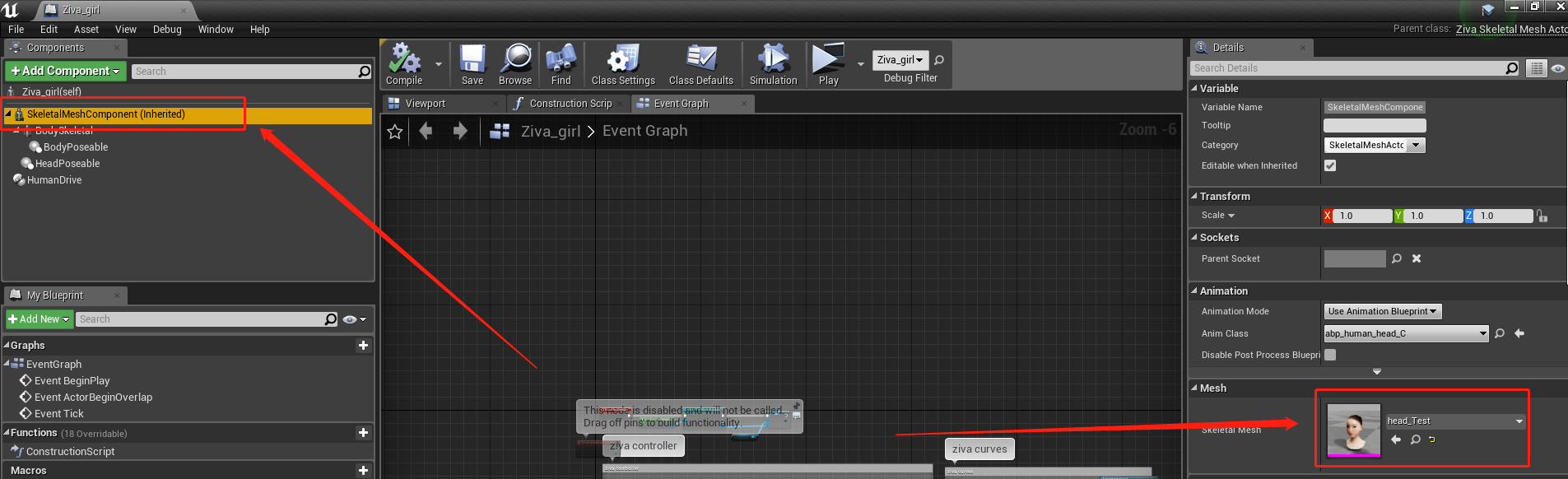Screen dimensions: 1568x479
Task: Bookmark graph with the star icon
Action: (x=395, y=132)
